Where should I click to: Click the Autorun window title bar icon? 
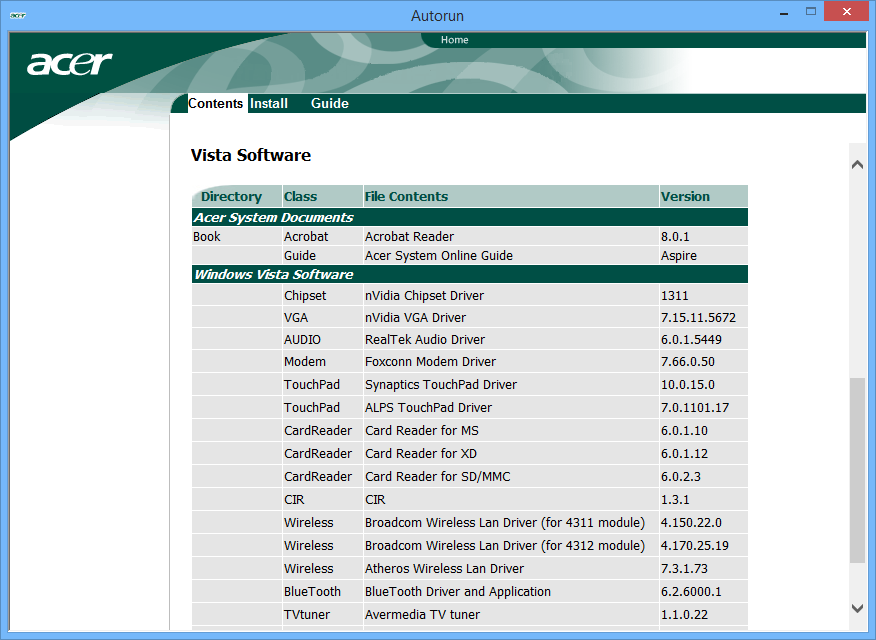tap(18, 16)
